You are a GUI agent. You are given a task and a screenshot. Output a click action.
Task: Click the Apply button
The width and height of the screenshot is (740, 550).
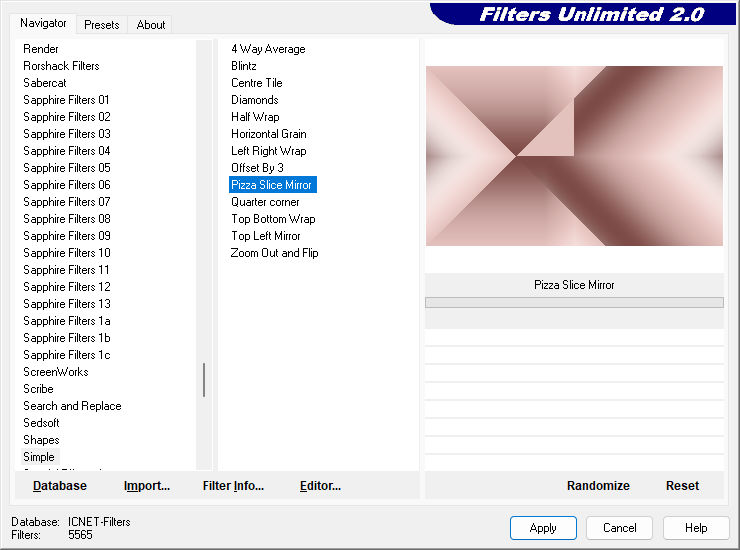(543, 528)
